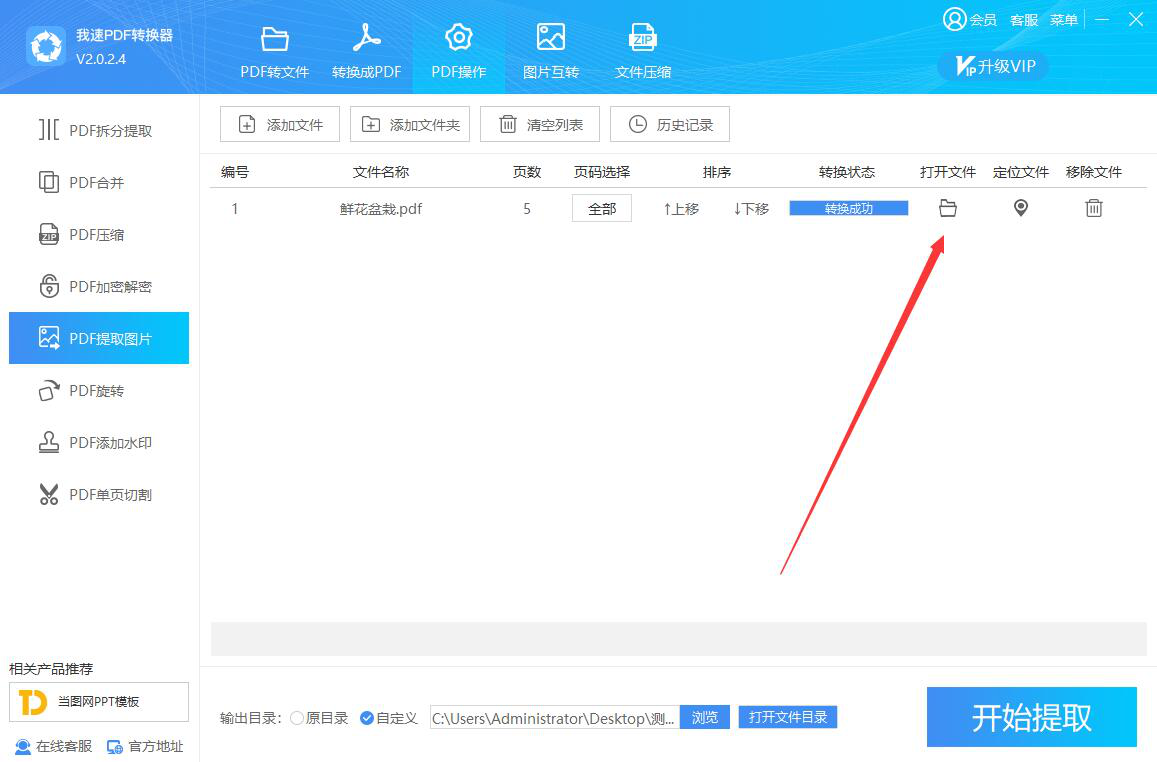Click the 打开文件目录 button
Viewport: 1157px width, 762px height.
click(x=787, y=717)
